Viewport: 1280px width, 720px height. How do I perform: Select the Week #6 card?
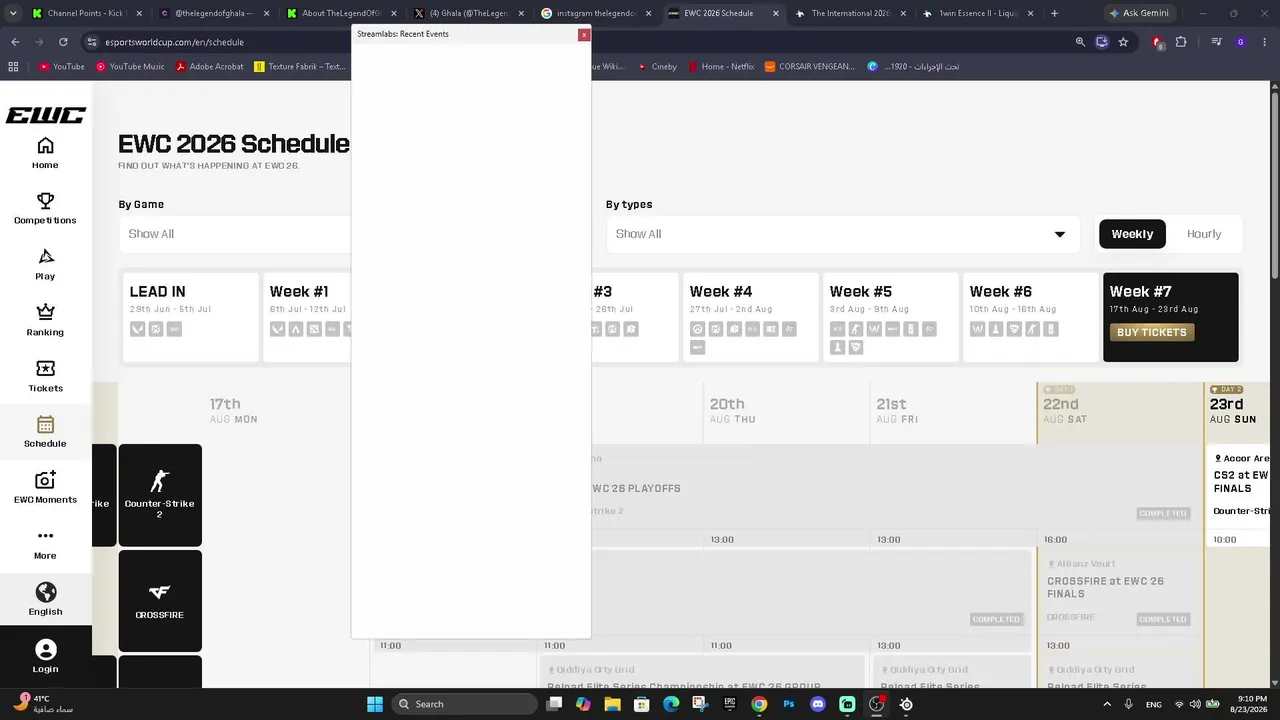1031,317
